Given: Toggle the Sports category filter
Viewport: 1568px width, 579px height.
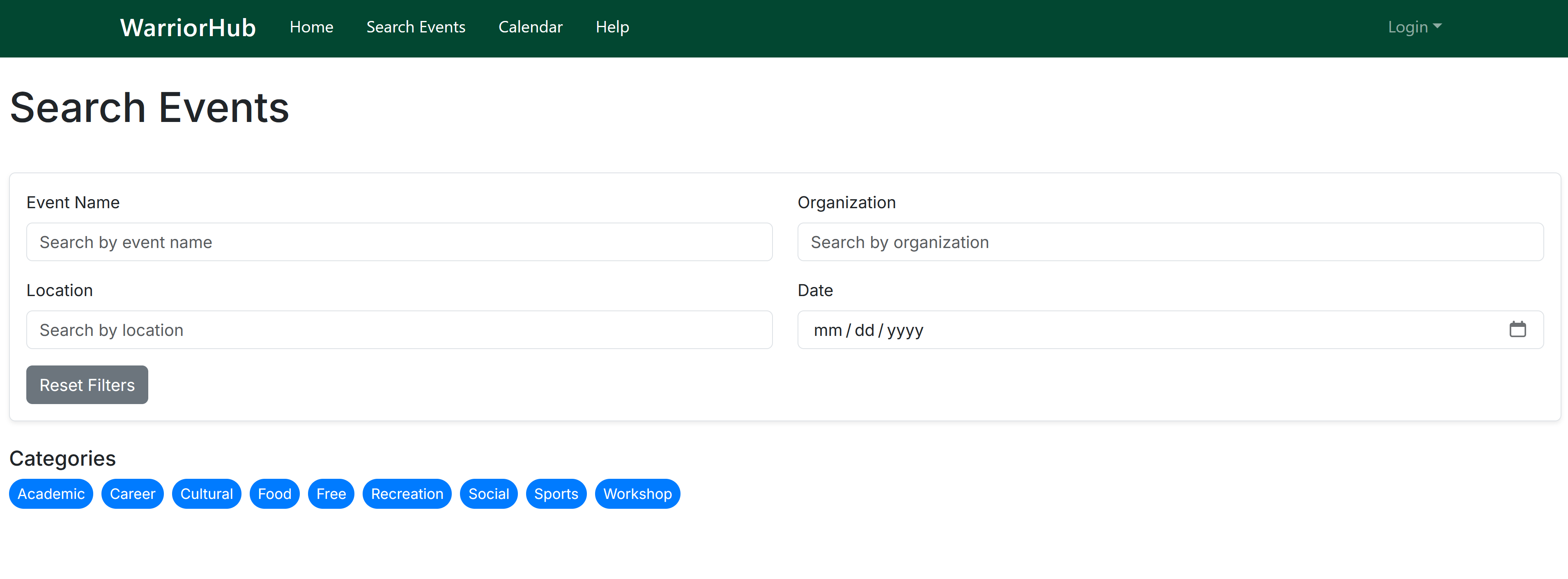Looking at the screenshot, I should point(556,494).
